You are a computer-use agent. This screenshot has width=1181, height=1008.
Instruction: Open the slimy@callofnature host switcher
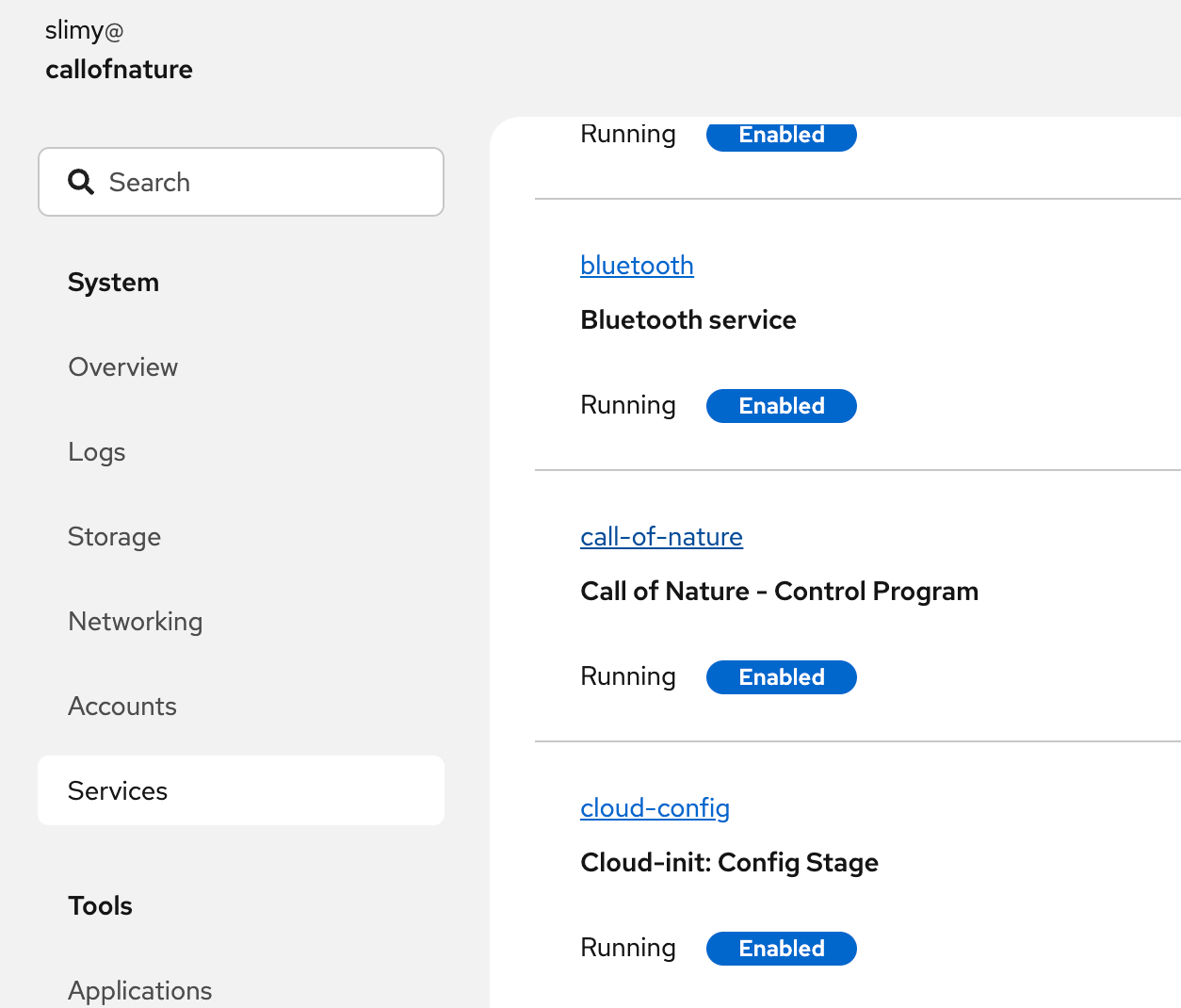coord(119,50)
